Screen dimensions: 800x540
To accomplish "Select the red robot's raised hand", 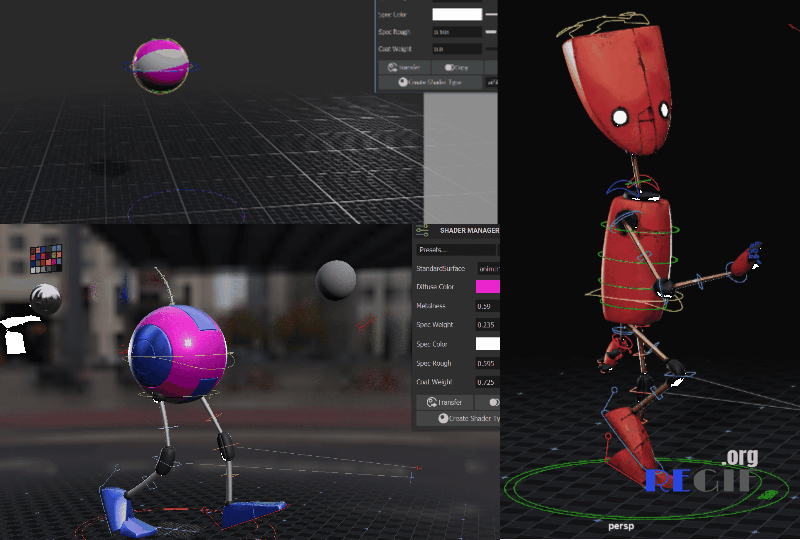I will (744, 260).
